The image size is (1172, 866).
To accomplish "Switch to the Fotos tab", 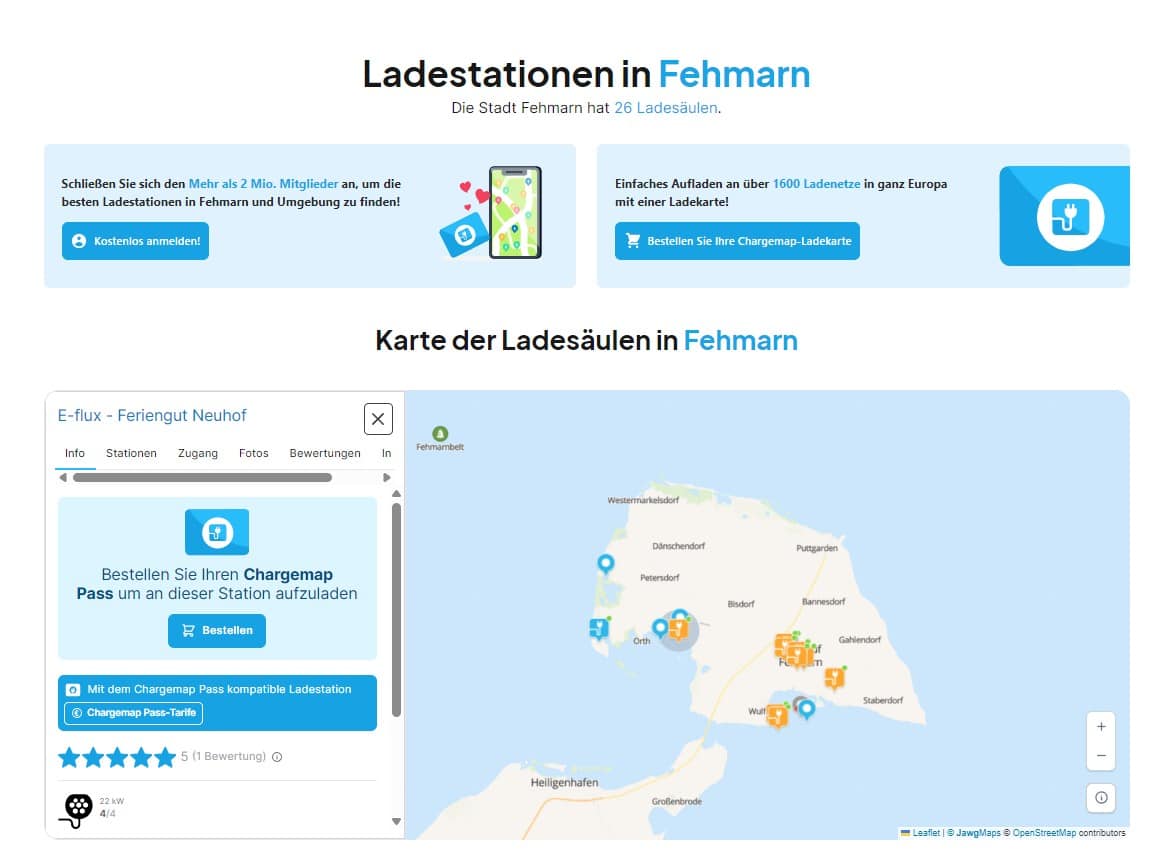I will tap(254, 453).
